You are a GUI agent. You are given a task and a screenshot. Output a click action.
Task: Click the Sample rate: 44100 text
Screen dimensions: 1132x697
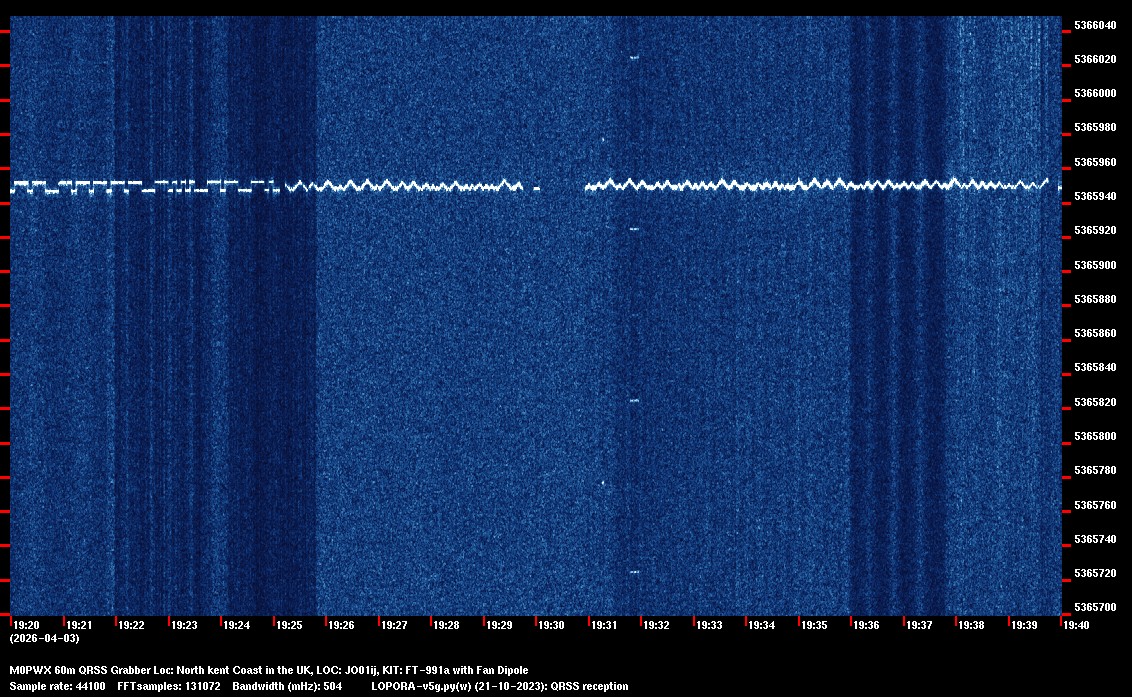pos(57,686)
